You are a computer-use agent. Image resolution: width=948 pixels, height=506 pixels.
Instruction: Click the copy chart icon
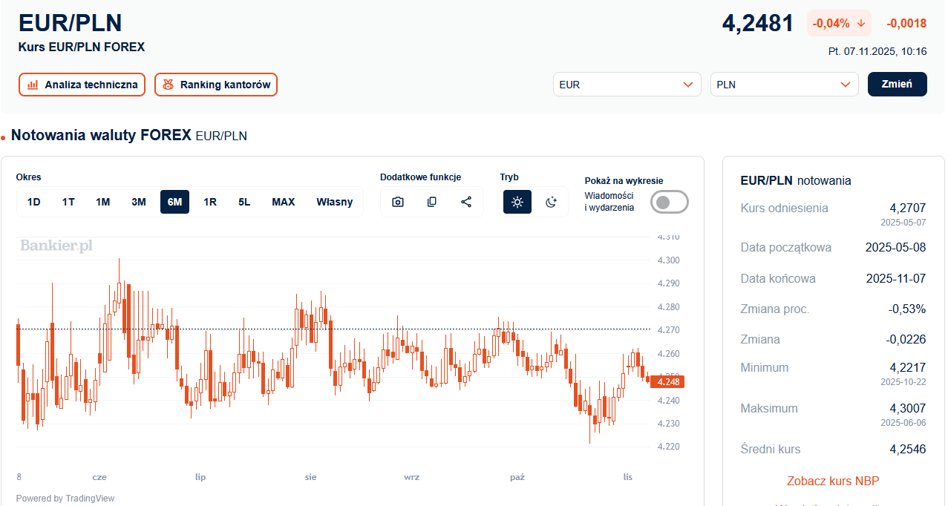click(x=432, y=202)
